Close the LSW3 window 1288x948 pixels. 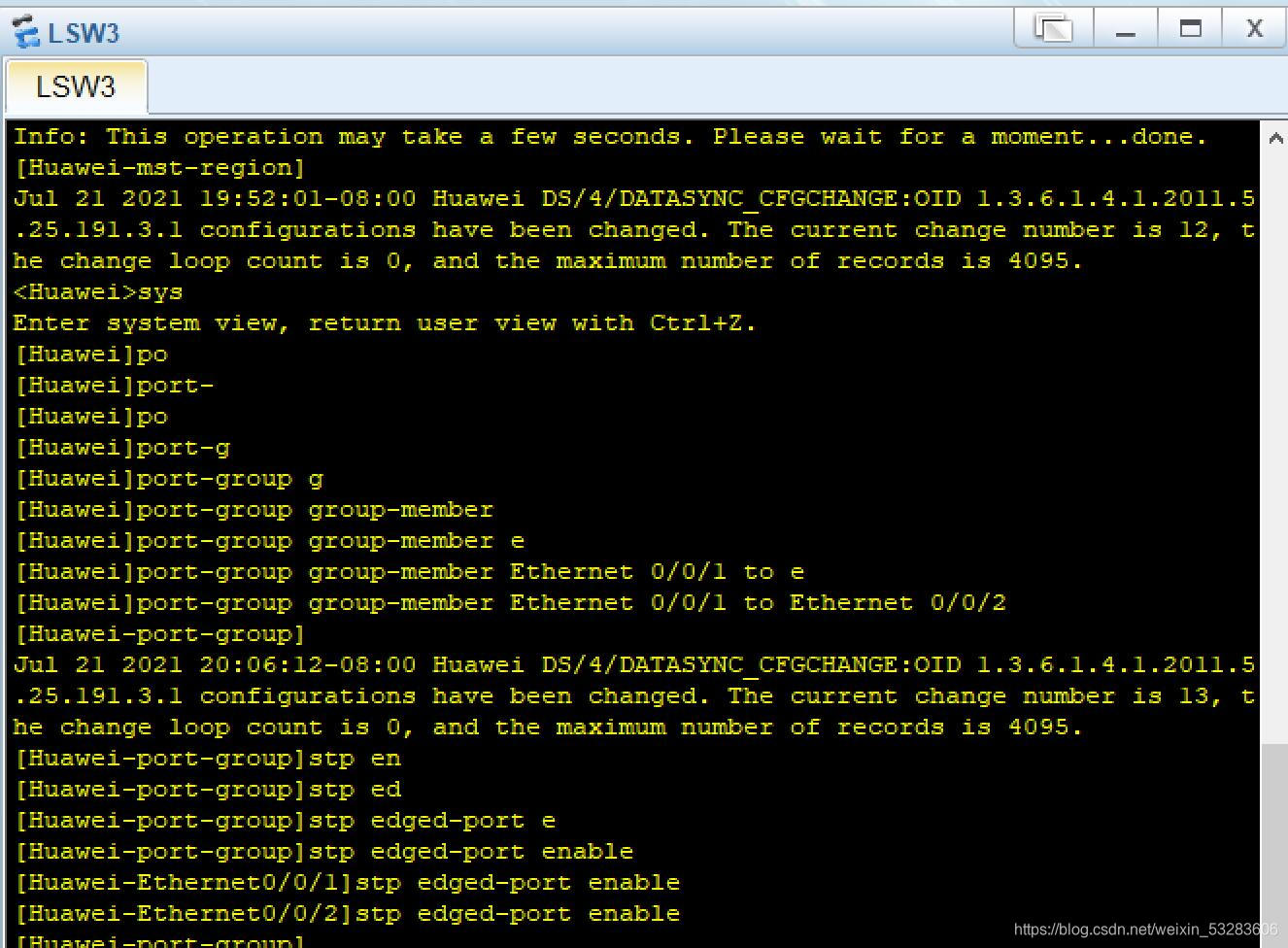[x=1254, y=28]
